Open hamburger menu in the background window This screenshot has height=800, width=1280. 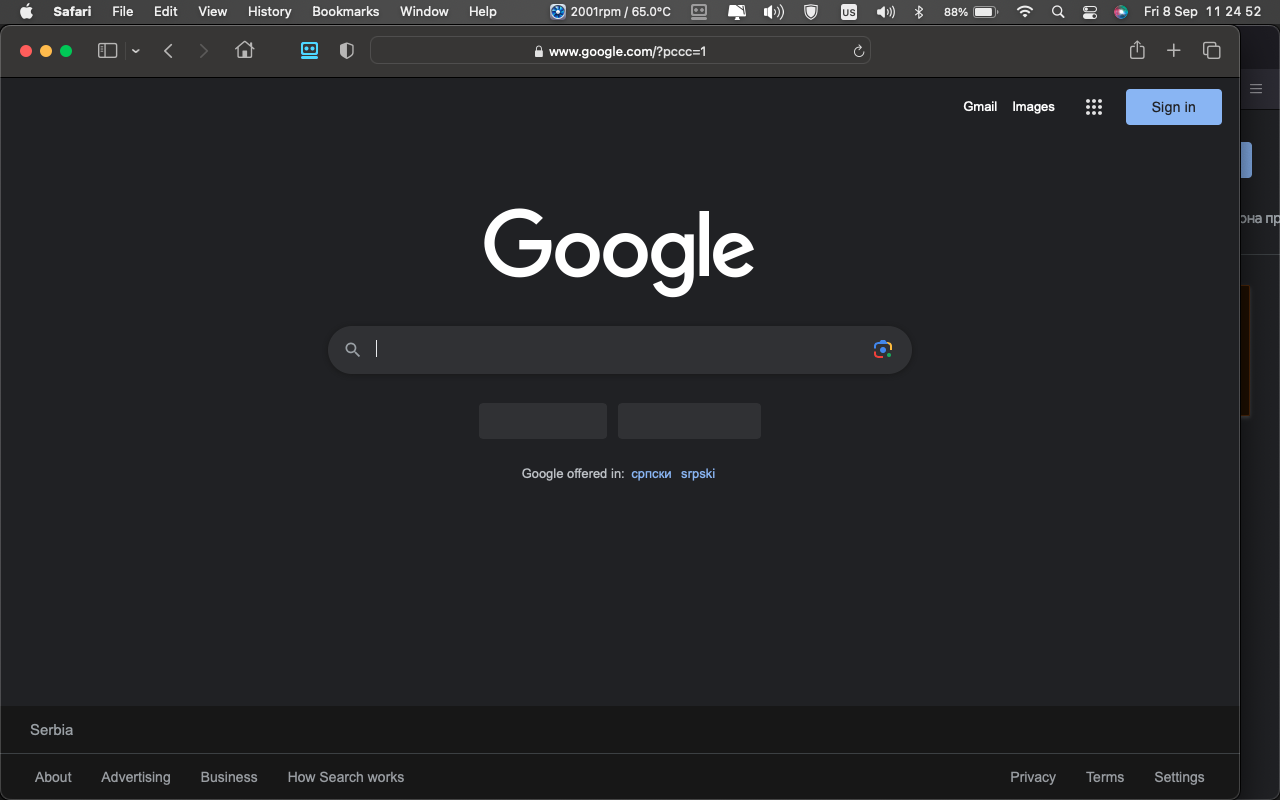click(x=1256, y=89)
